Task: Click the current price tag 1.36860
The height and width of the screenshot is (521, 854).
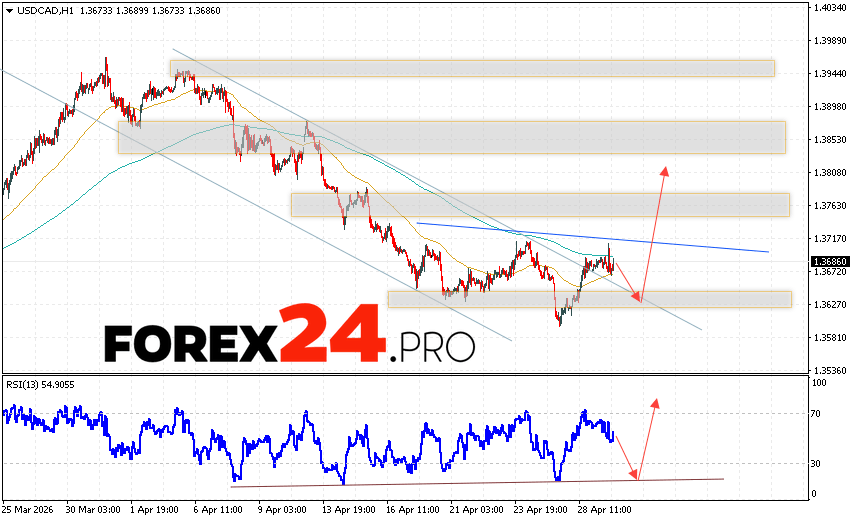Action: [x=828, y=262]
